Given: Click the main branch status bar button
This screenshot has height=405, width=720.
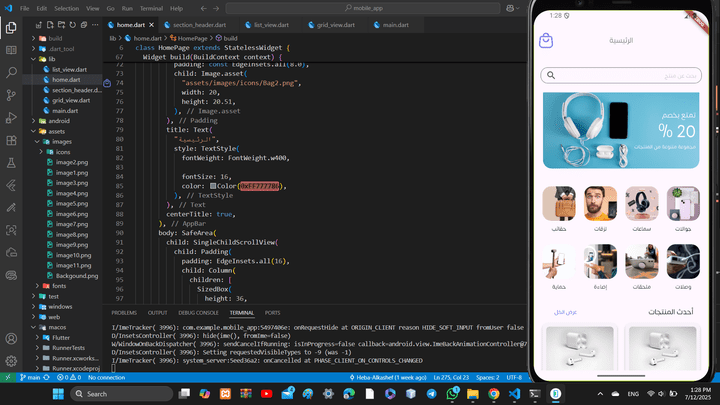Looking at the screenshot, I should click(x=28, y=378).
